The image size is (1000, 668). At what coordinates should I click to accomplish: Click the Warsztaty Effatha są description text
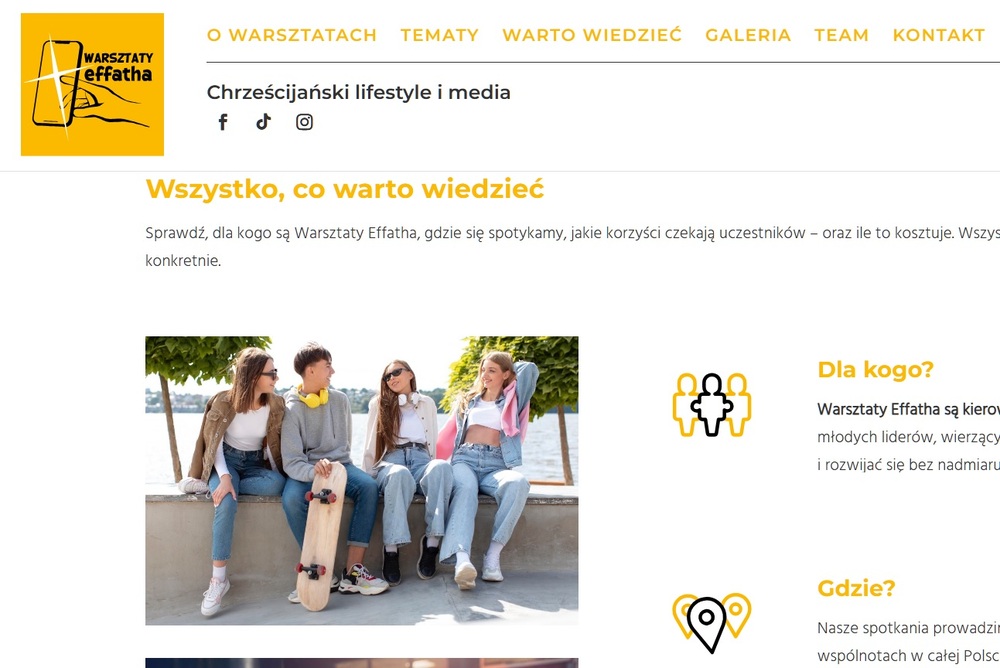(909, 436)
